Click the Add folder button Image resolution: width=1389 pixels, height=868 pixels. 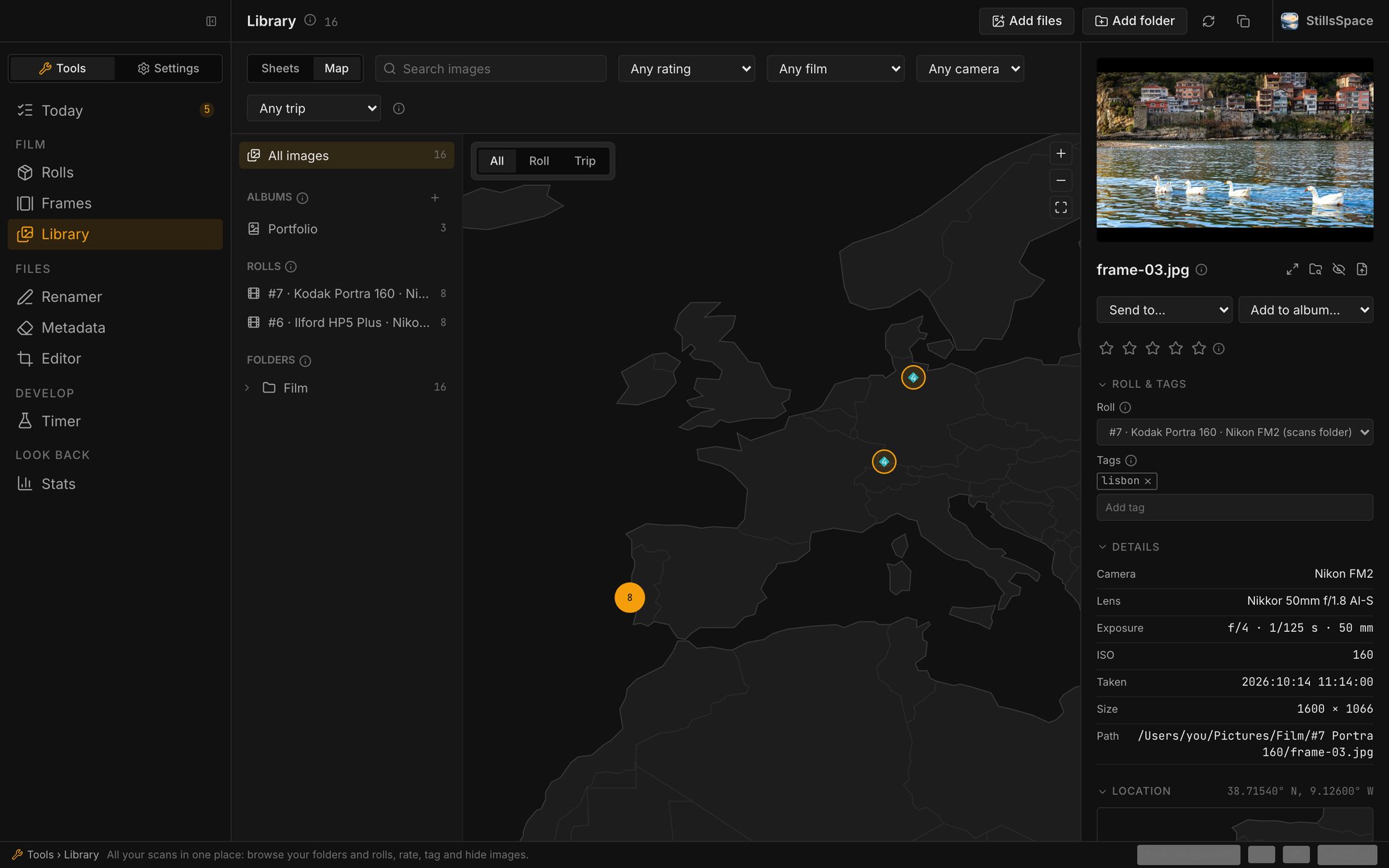1134,21
